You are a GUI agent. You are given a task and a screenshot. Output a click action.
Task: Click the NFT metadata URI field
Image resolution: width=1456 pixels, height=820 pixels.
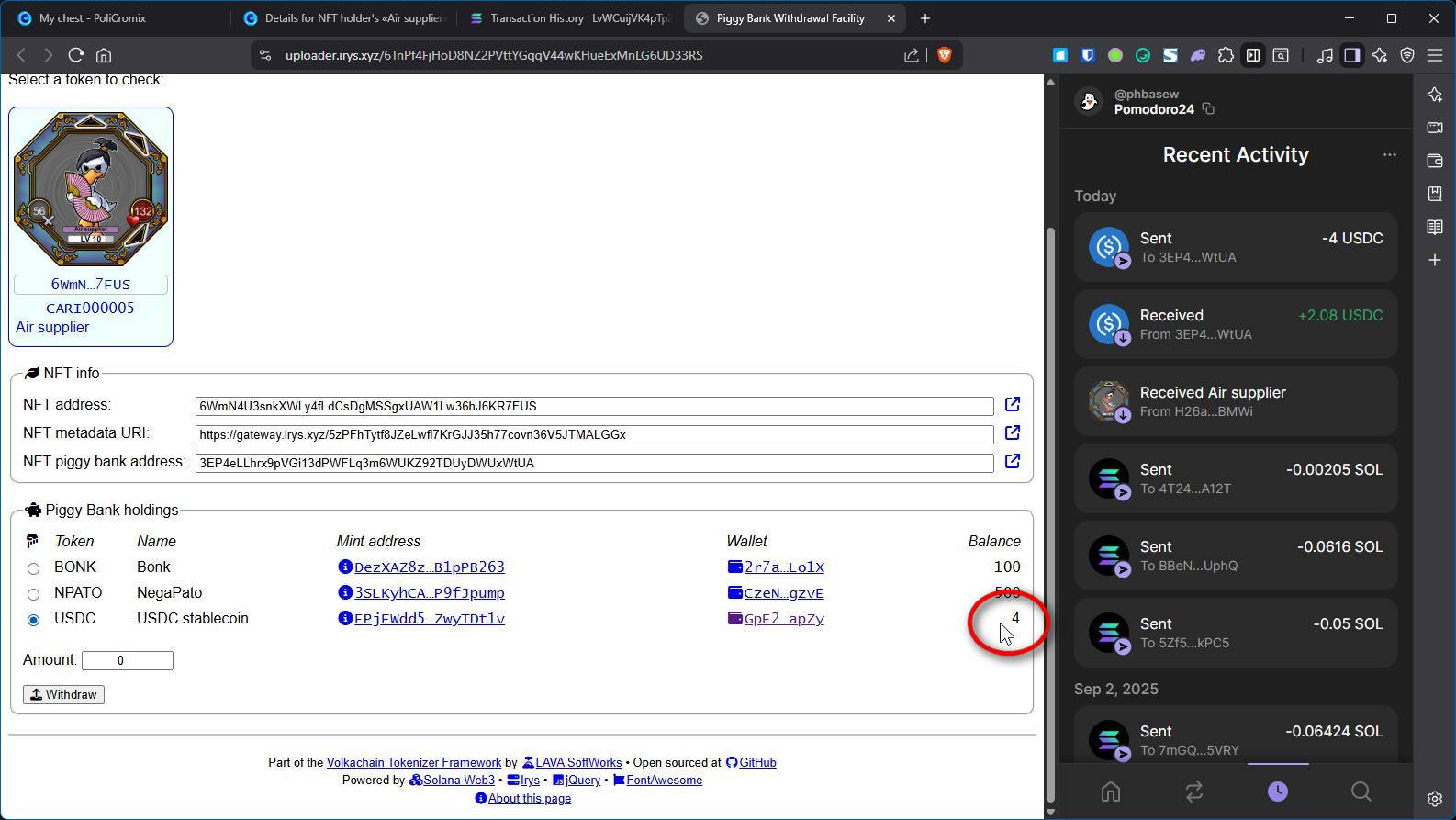pos(594,434)
